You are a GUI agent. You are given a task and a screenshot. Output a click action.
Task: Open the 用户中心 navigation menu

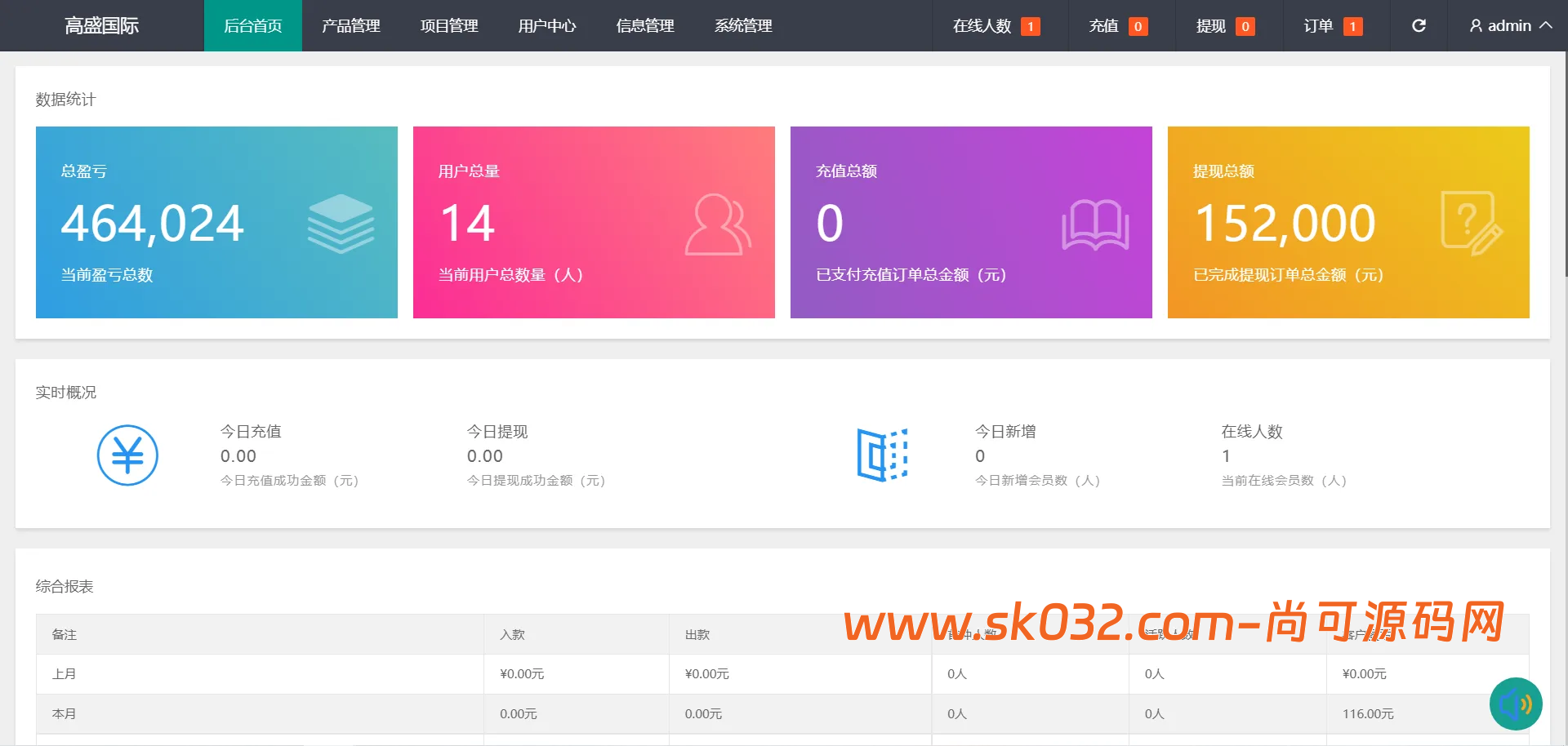click(x=547, y=26)
